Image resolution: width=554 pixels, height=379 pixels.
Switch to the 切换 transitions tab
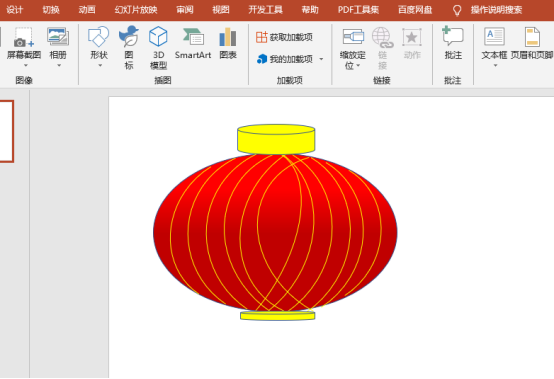pyautogui.click(x=51, y=10)
